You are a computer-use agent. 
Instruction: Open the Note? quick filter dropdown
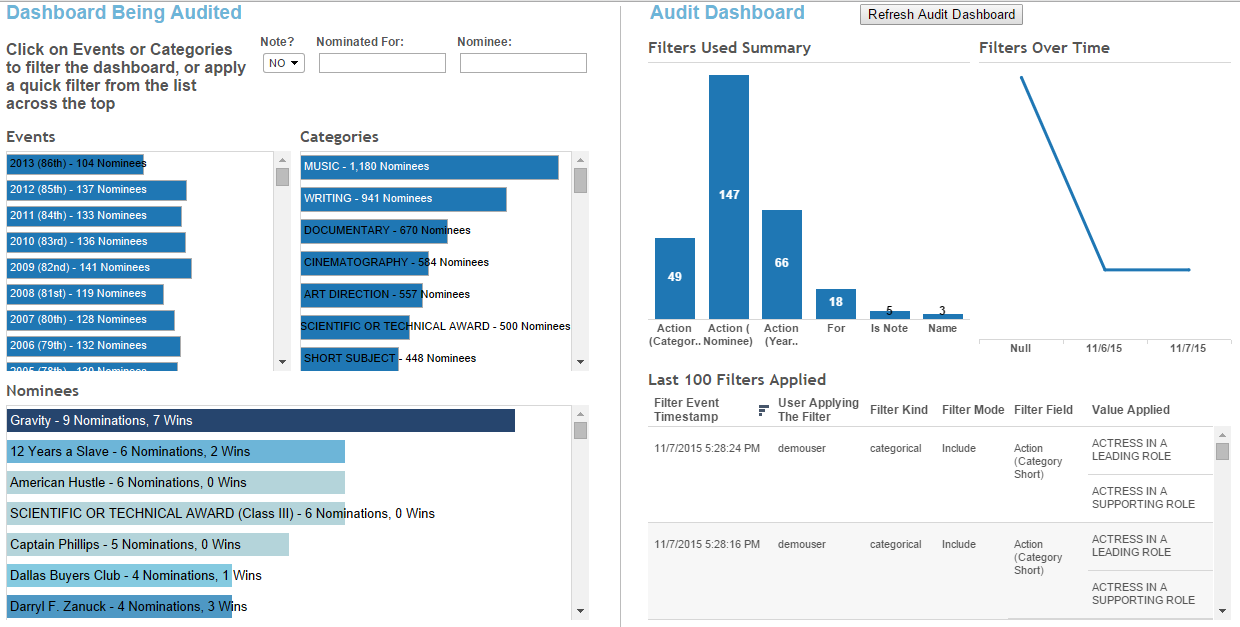[283, 62]
